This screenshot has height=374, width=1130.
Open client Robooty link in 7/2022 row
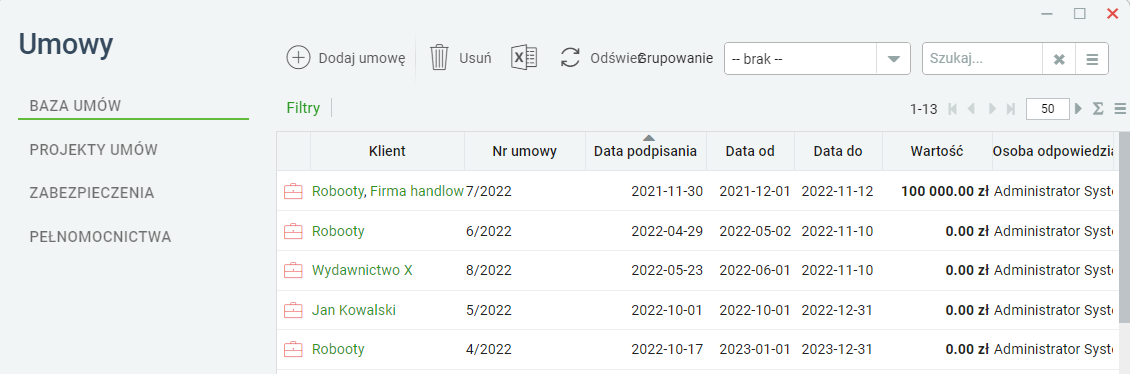click(x=338, y=191)
